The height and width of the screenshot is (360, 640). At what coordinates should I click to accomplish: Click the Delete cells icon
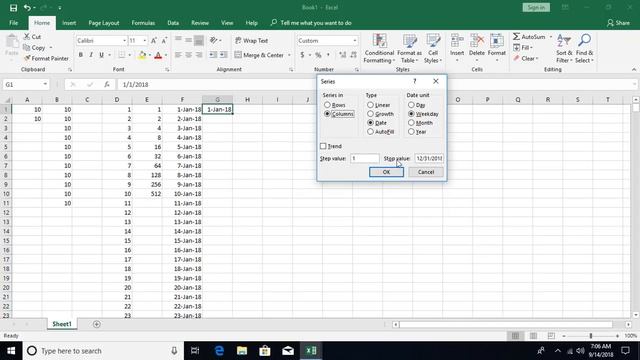point(477,41)
